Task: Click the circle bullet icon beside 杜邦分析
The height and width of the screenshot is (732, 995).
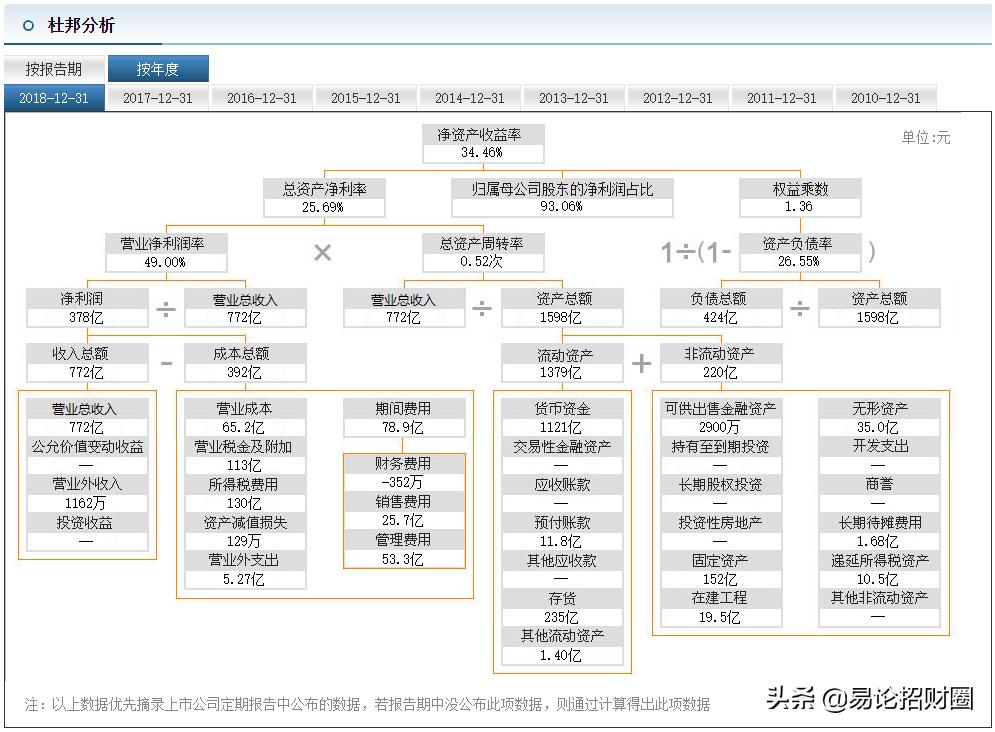Action: (x=29, y=26)
